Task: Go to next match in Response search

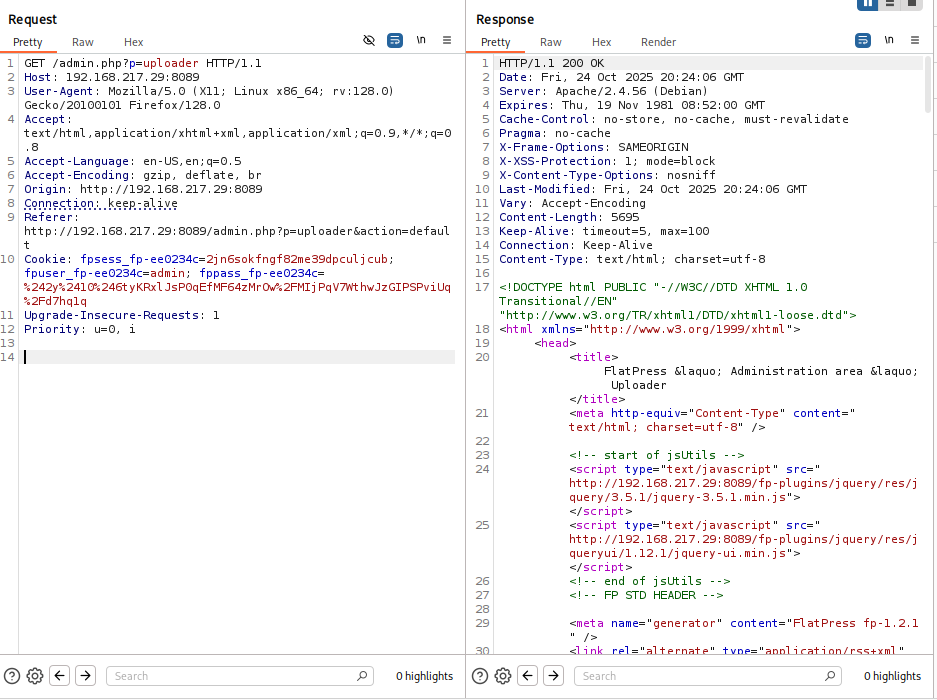Action: (554, 676)
